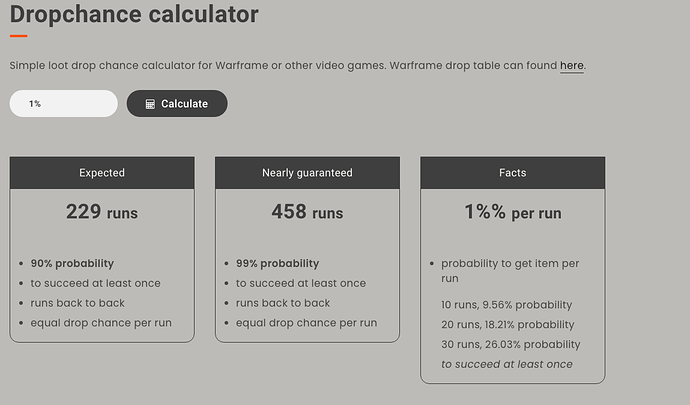Image resolution: width=690 pixels, height=405 pixels.
Task: Click the '30 runs, 26.03% probability' line
Action: pos(510,345)
